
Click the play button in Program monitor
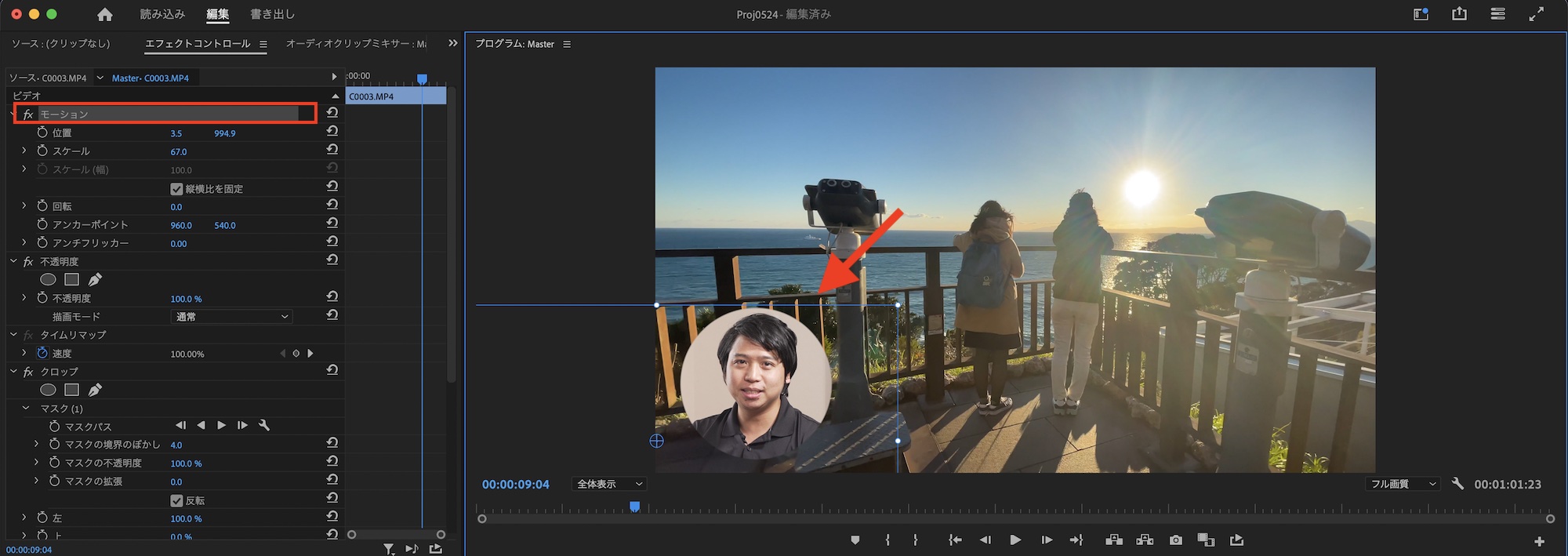pyautogui.click(x=1015, y=540)
